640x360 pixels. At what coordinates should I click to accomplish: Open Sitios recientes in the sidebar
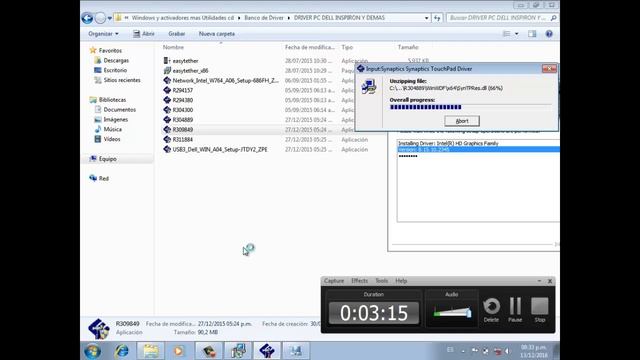[x=117, y=80]
